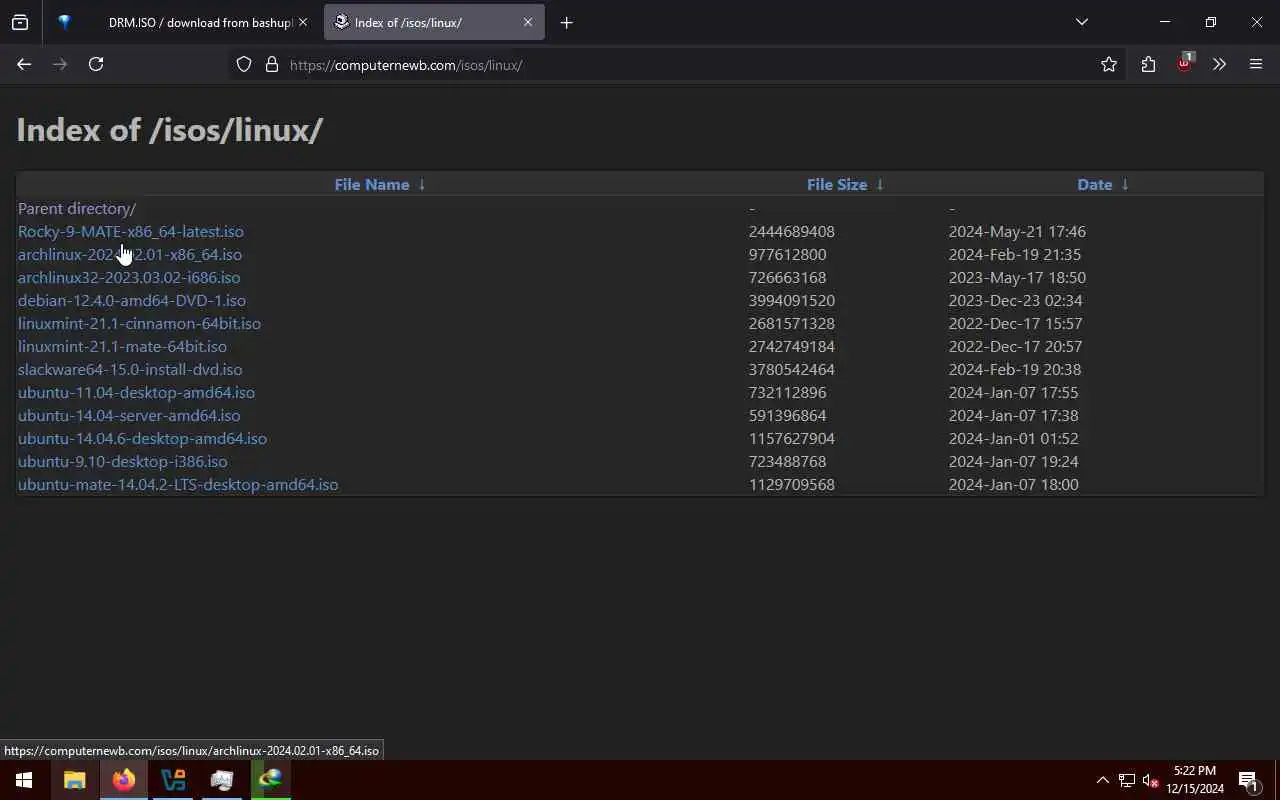
Task: Show hidden system tray icons
Action: click(1103, 780)
